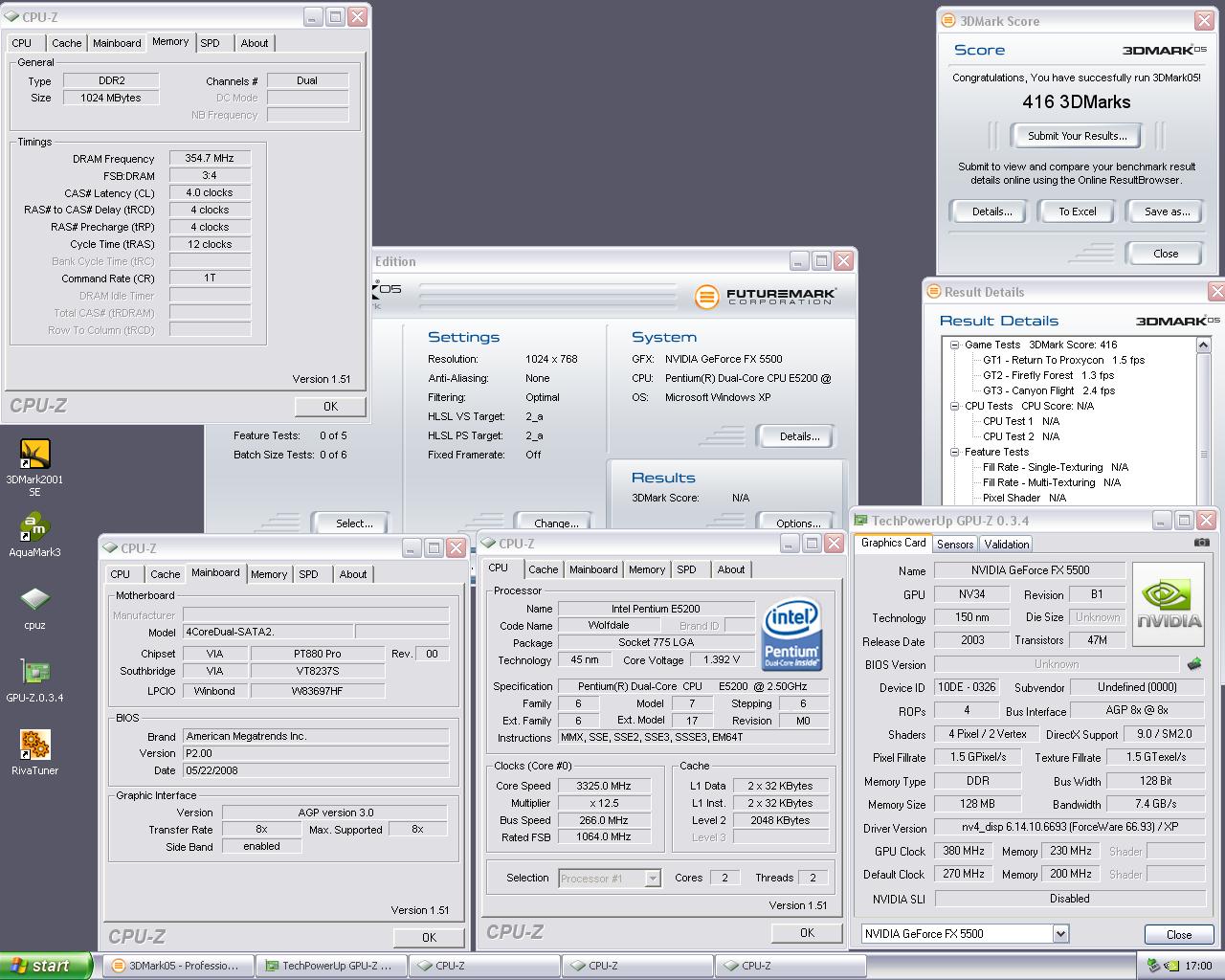Image resolution: width=1225 pixels, height=980 pixels.
Task: Click mainboard Model field 4CoreDual-SATA2
Action: [x=268, y=632]
